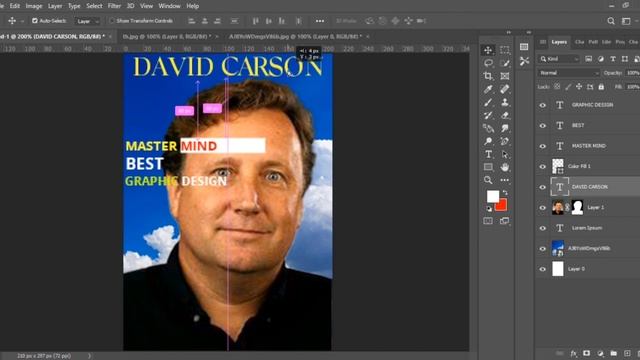
Task: Open Edit Toolbar three-dots in tools panel
Action: [x=505, y=180]
